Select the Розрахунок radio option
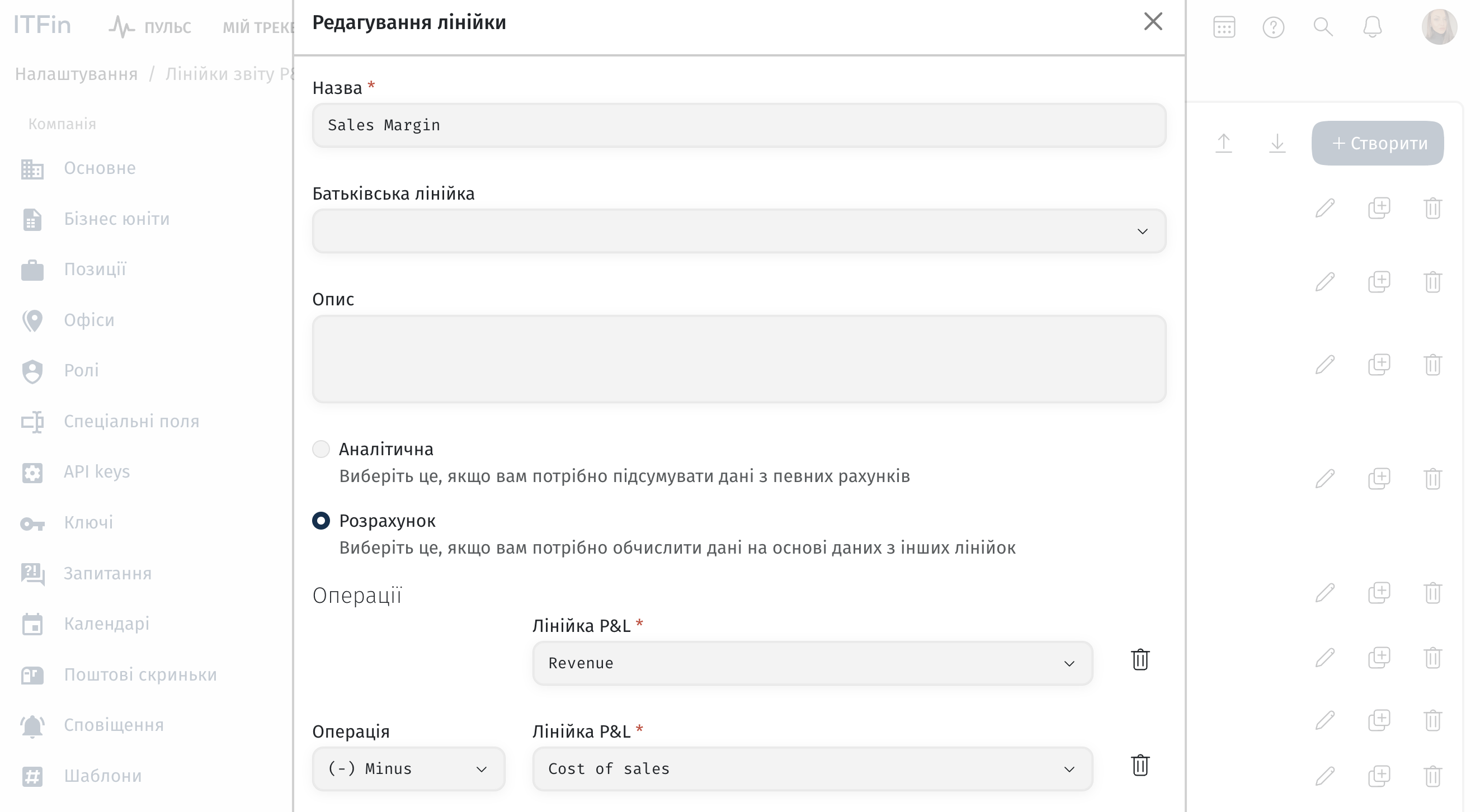This screenshot has width=1480, height=812. click(x=321, y=521)
